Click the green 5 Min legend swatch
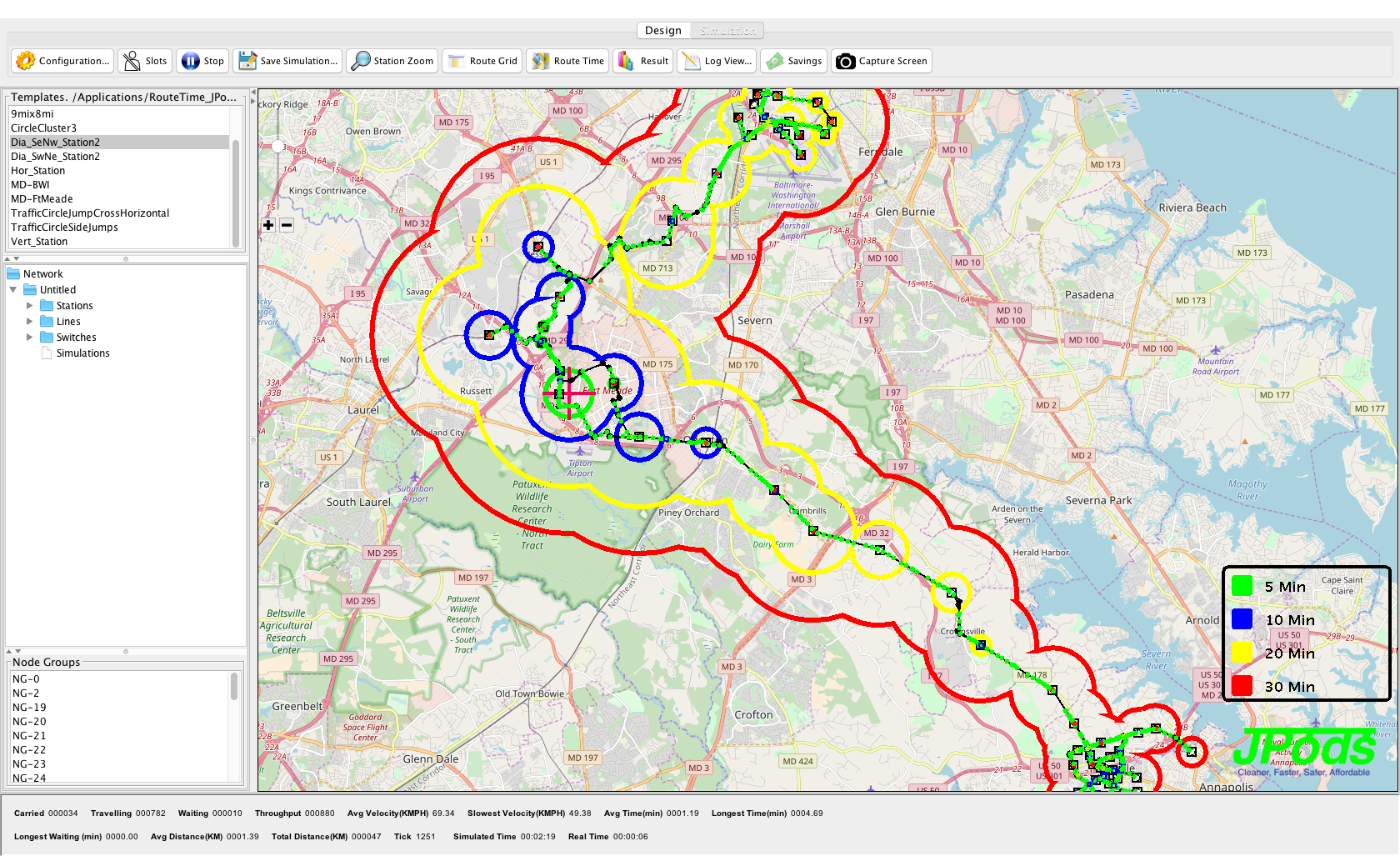1400x856 pixels. click(1242, 586)
